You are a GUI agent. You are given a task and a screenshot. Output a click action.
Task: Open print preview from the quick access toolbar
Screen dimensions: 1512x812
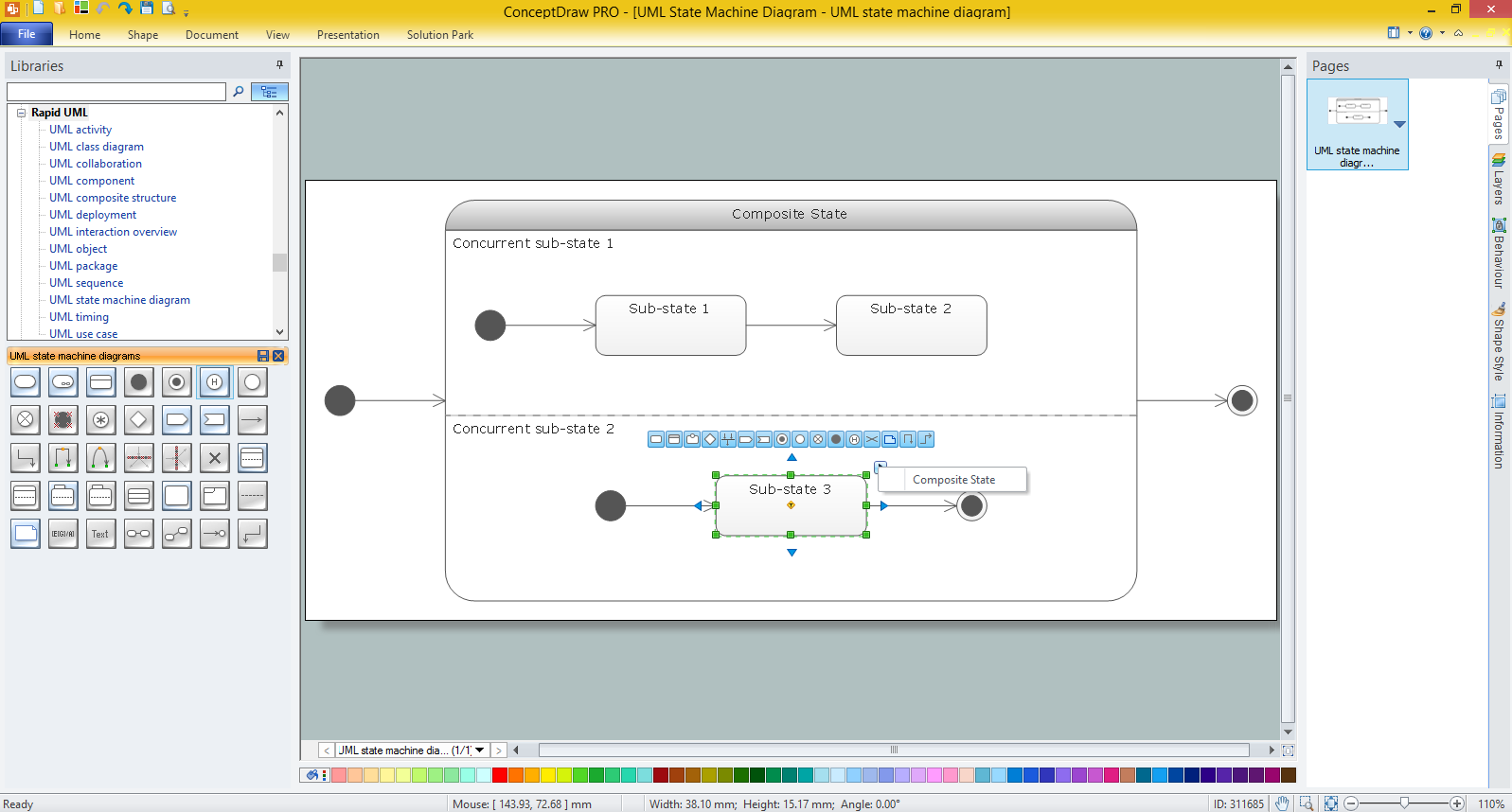coord(169,9)
